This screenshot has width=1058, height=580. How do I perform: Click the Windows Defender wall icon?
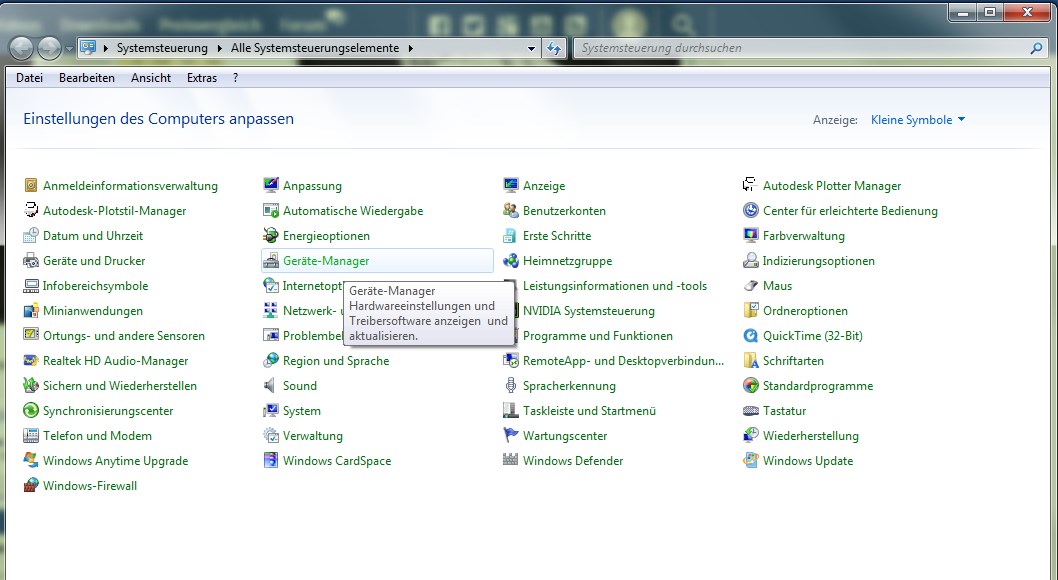coord(511,461)
